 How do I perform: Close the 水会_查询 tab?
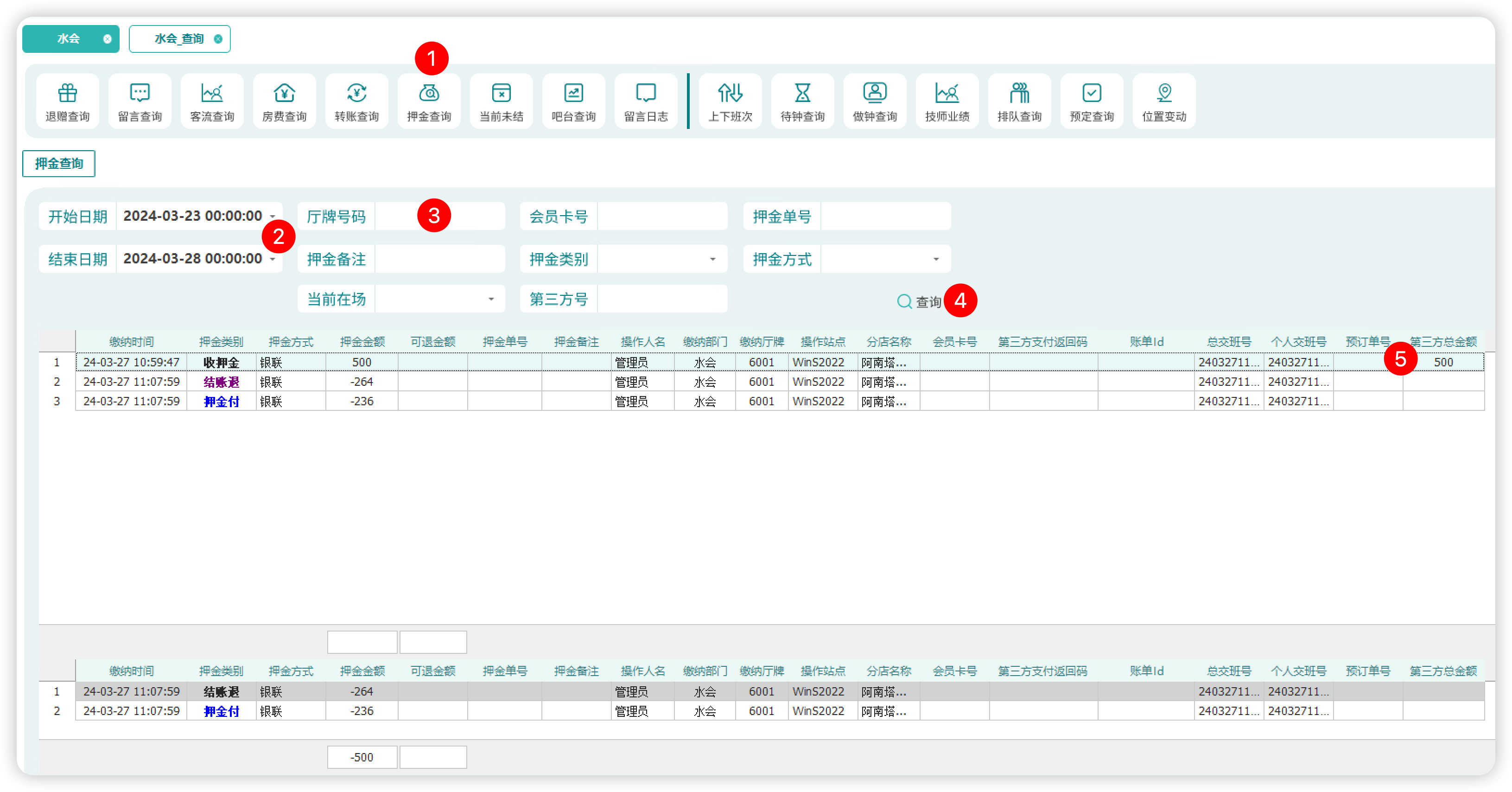218,39
